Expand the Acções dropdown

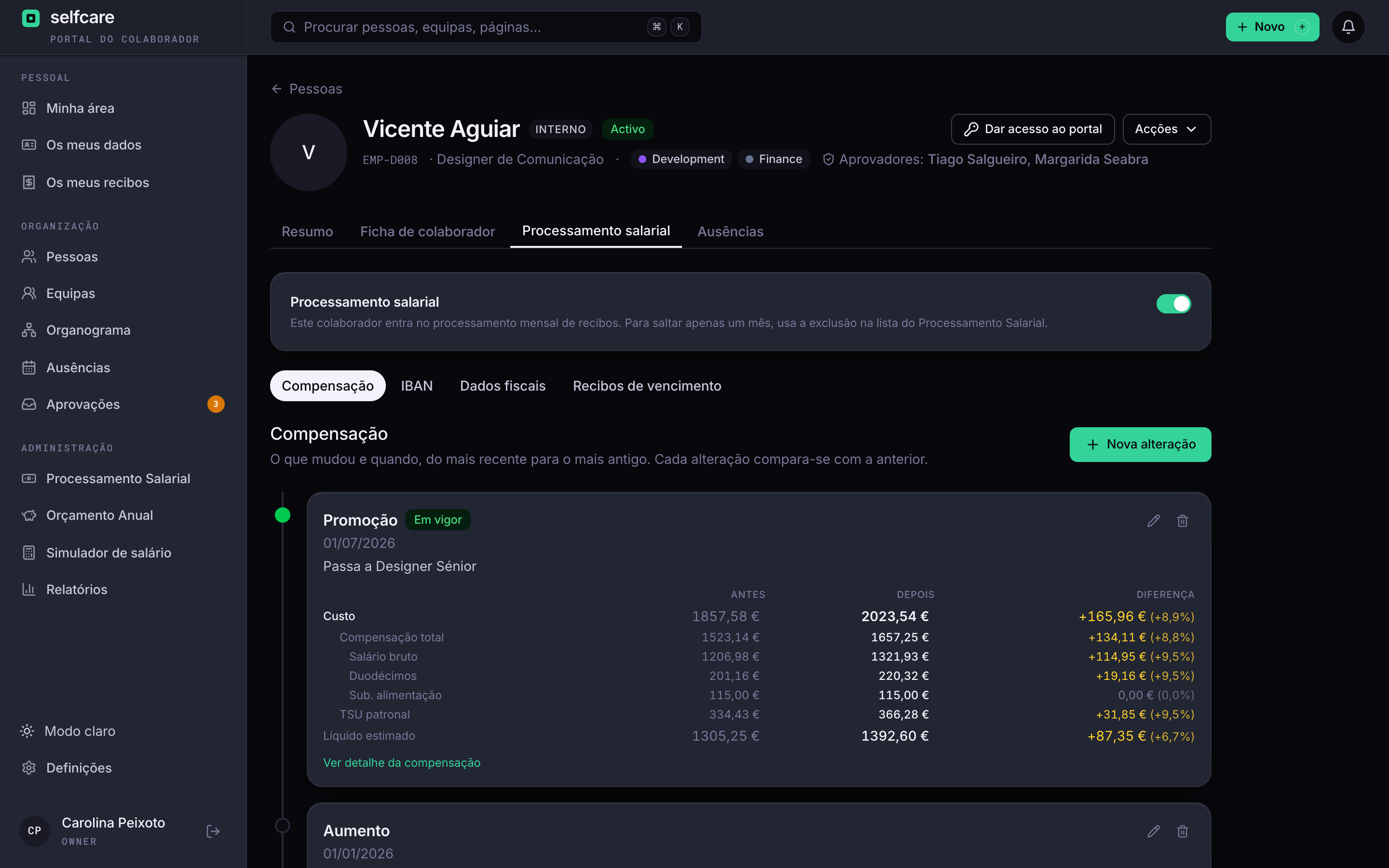click(x=1166, y=129)
